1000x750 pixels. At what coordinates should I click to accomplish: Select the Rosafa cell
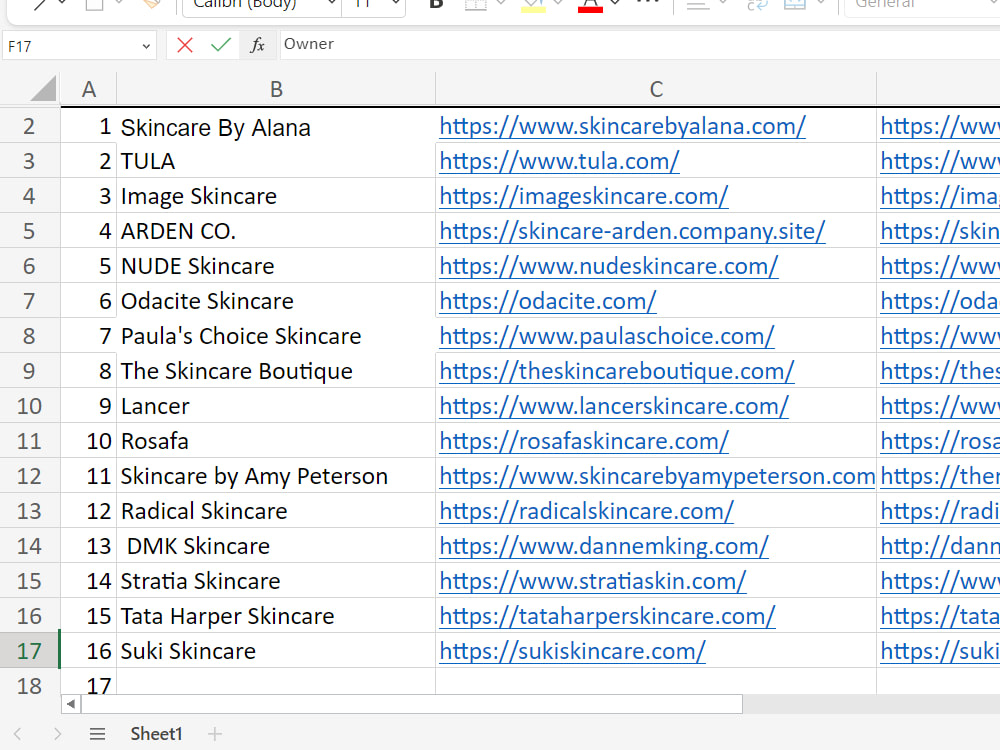pos(276,441)
